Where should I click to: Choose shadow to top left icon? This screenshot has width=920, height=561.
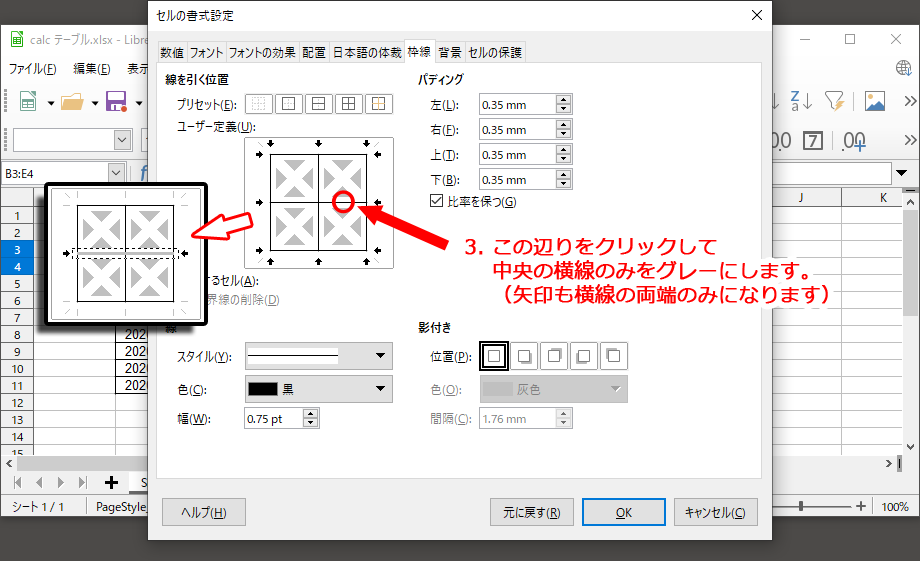[614, 356]
